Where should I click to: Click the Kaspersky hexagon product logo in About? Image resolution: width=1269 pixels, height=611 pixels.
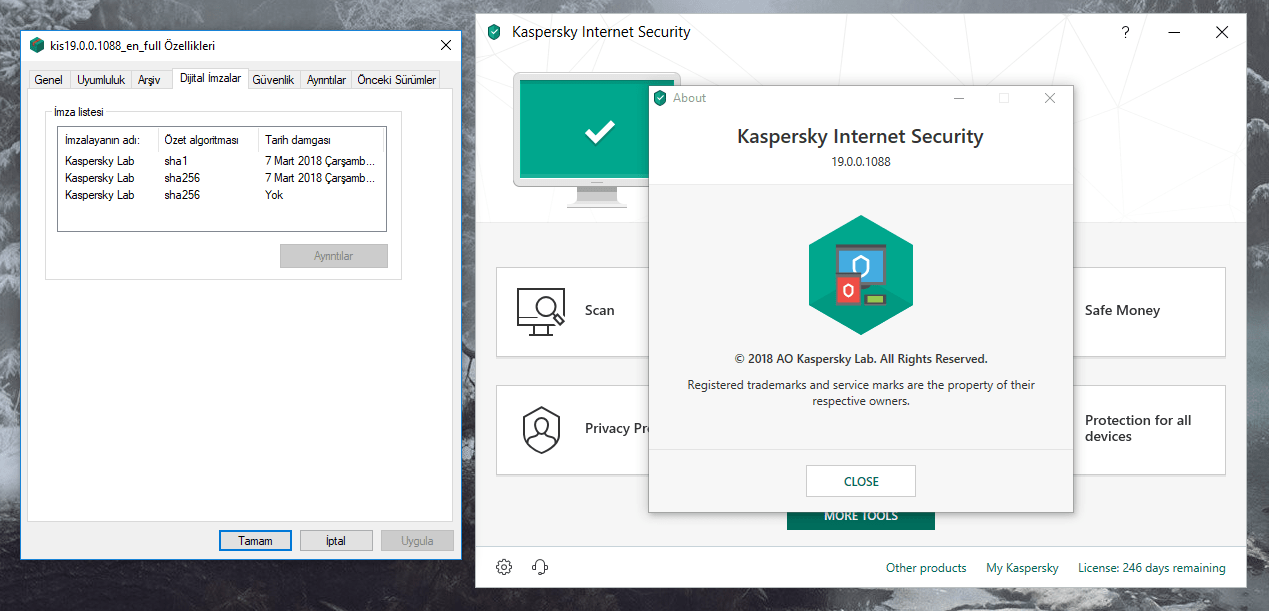coord(861,275)
